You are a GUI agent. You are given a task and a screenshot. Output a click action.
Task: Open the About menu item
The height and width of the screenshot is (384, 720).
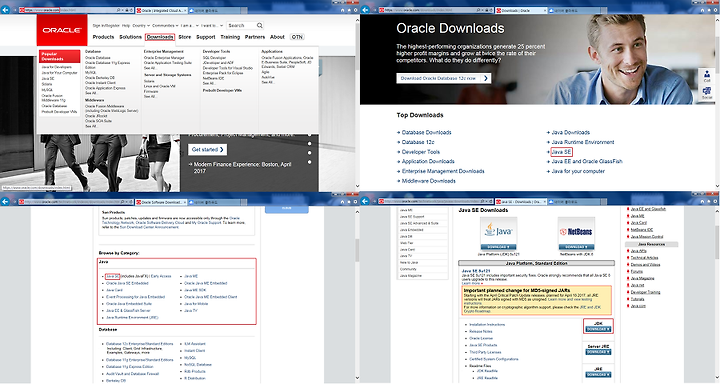[277, 37]
